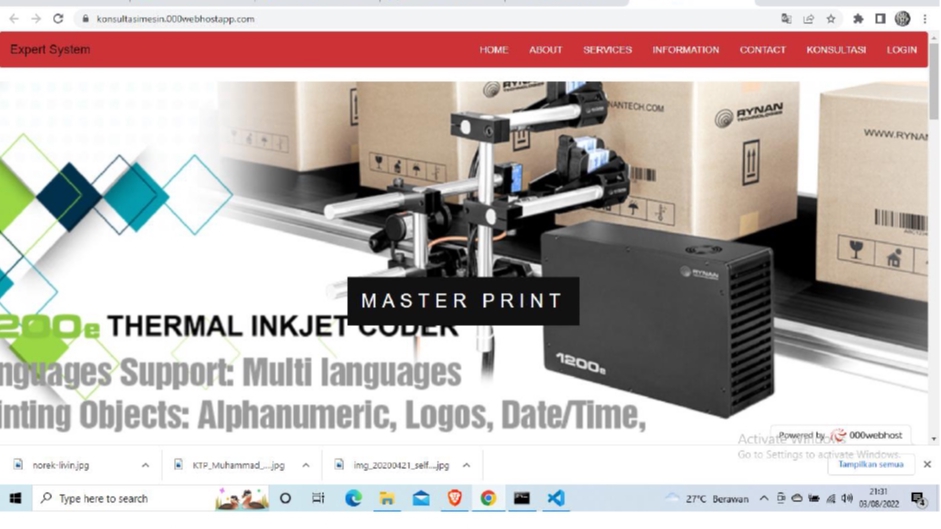Click the taskbar search box

tap(151, 498)
